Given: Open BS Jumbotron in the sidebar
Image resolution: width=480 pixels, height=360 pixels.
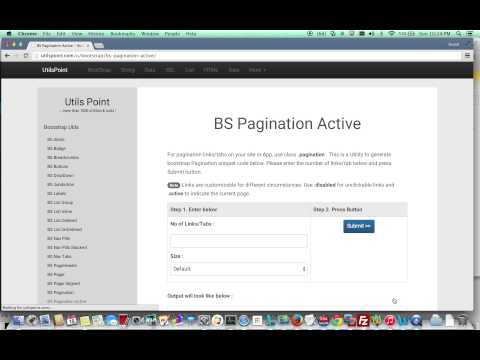Looking at the screenshot, I should (x=61, y=184).
